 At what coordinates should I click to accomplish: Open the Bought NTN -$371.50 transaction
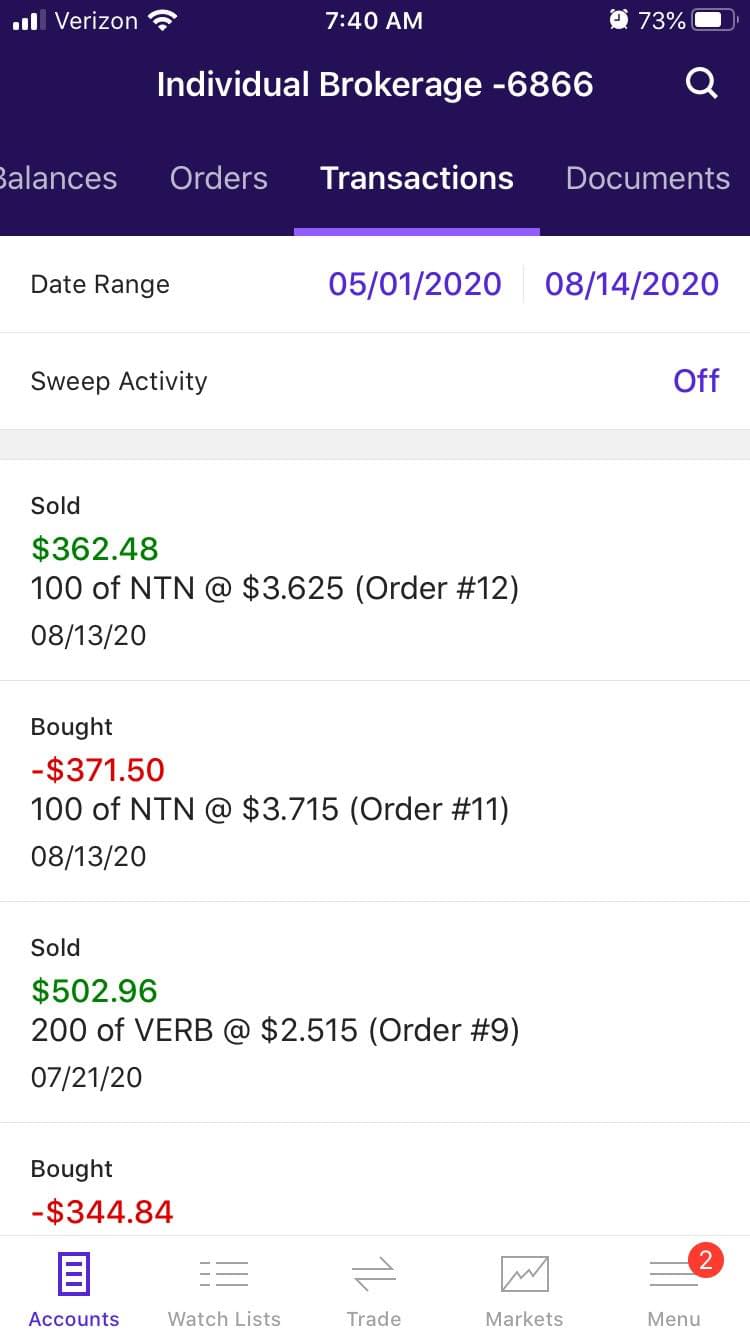point(375,791)
